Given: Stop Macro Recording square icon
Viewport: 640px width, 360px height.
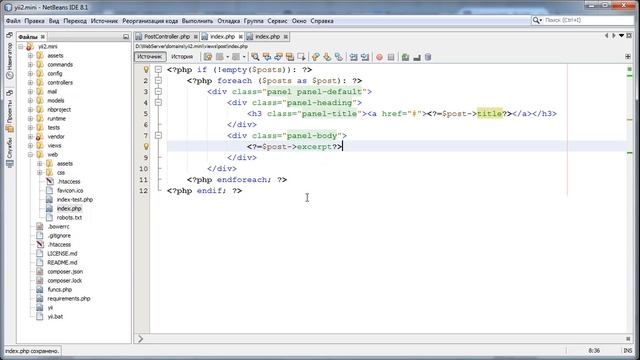Looking at the screenshot, I should click(391, 57).
